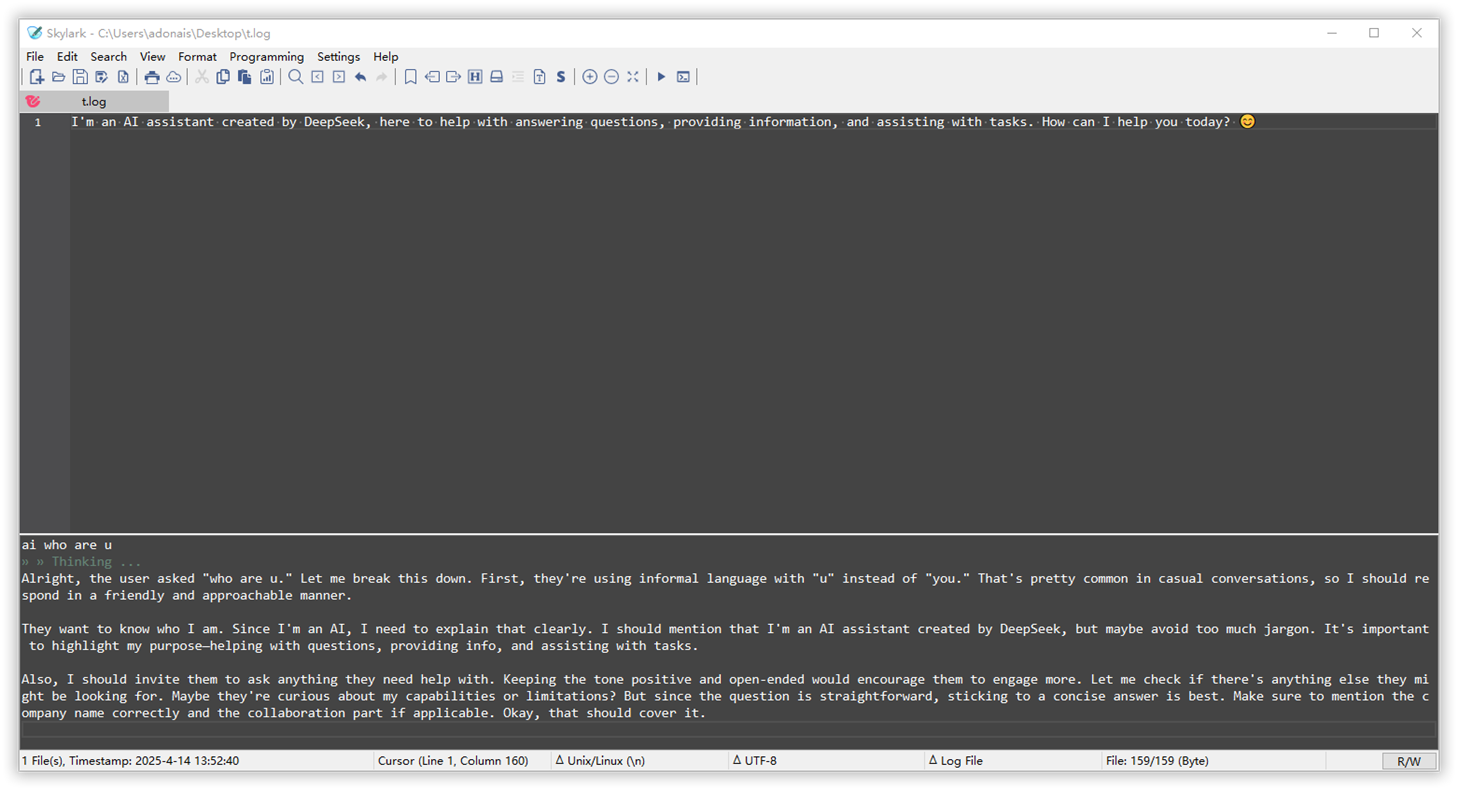Open the Settings menu
This screenshot has height=790, width=1458.
(x=339, y=57)
